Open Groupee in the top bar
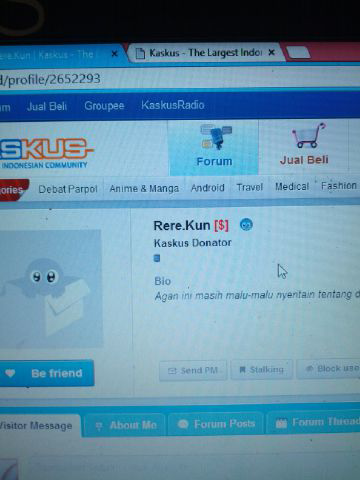Viewport: 360px width, 480px height. tap(104, 106)
